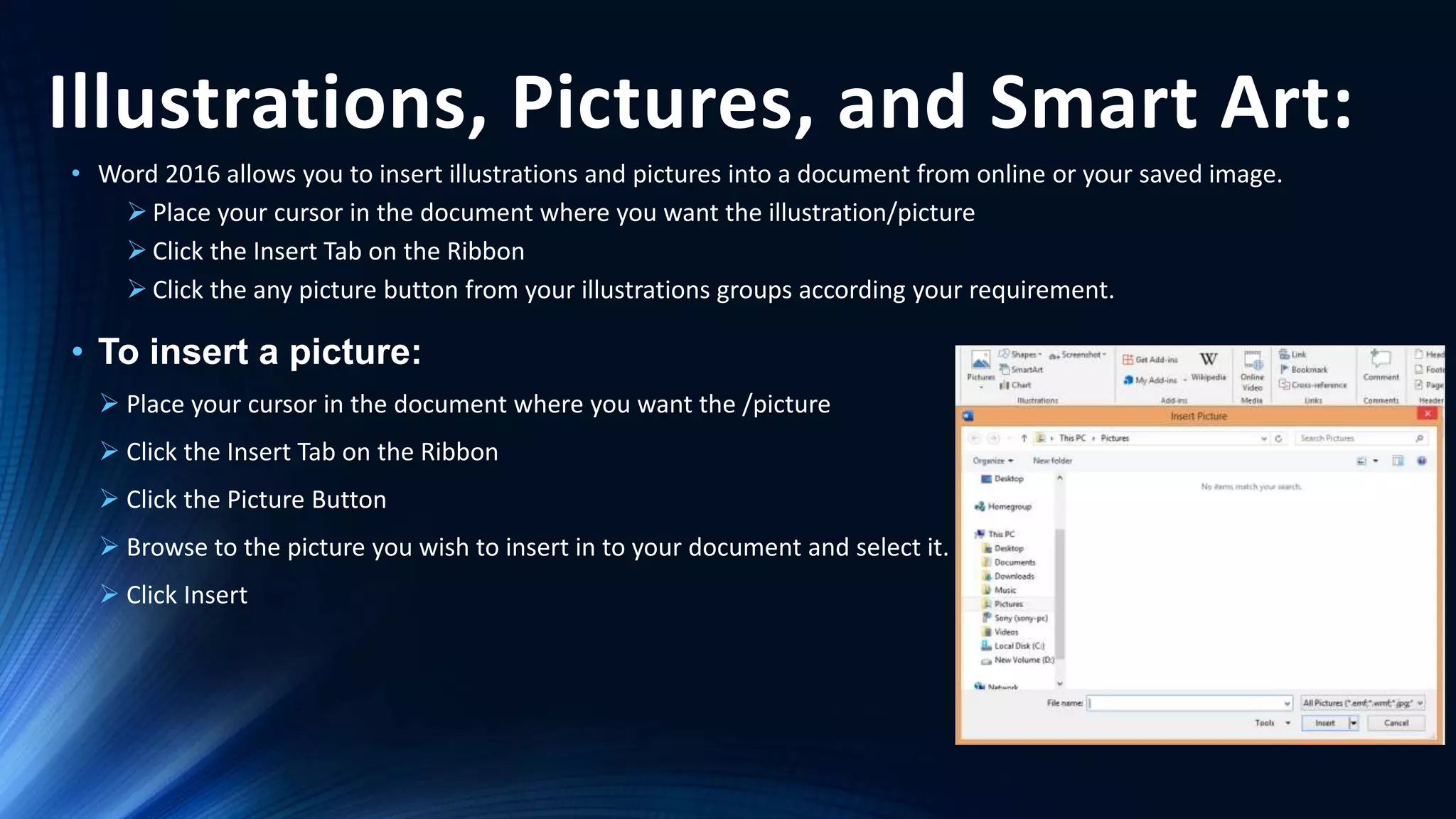Screen dimensions: 1456x819
Task: Select Homegroup in navigation pane
Action: tap(1003, 506)
